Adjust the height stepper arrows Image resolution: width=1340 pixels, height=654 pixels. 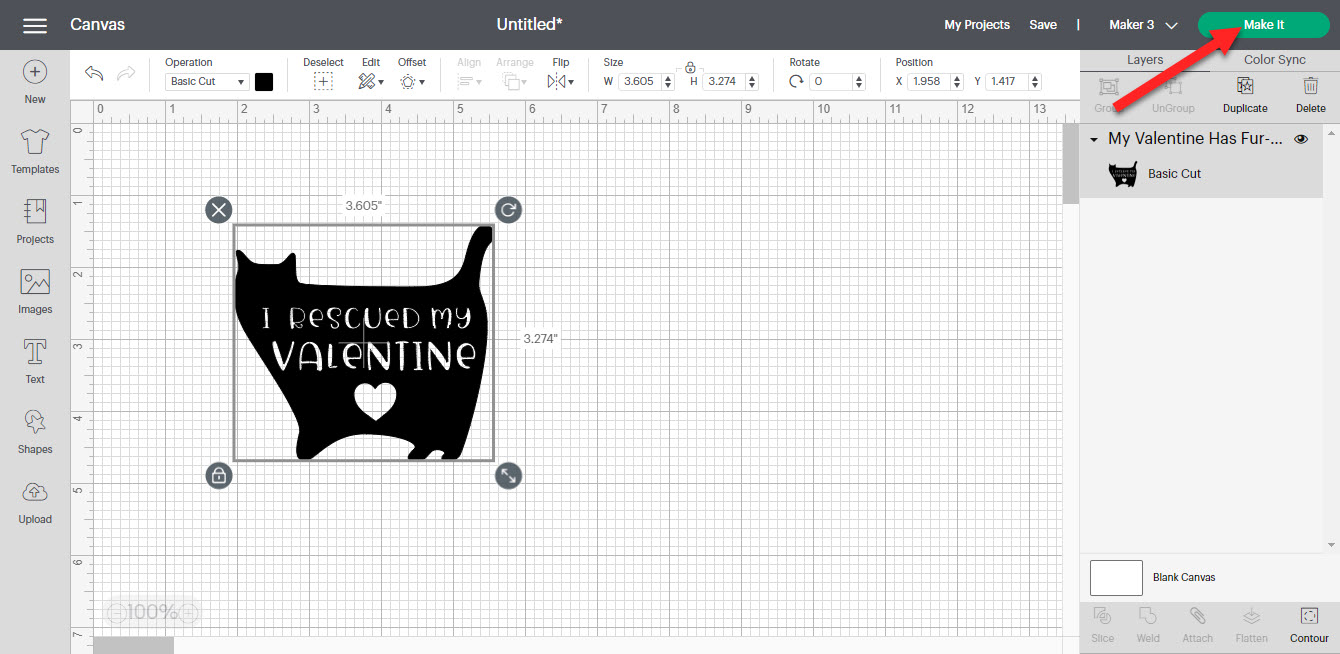tap(752, 82)
